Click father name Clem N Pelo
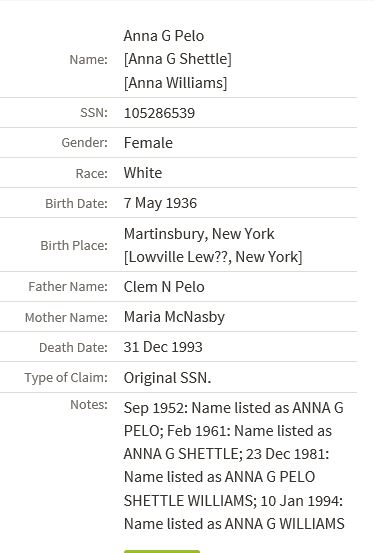This screenshot has height=553, width=374. (164, 287)
